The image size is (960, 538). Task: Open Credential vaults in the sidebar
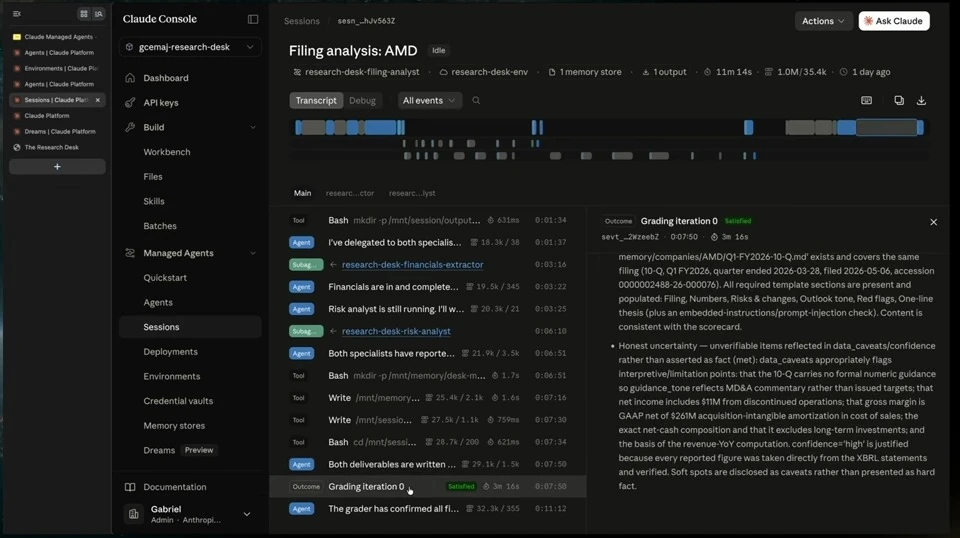pos(190,401)
